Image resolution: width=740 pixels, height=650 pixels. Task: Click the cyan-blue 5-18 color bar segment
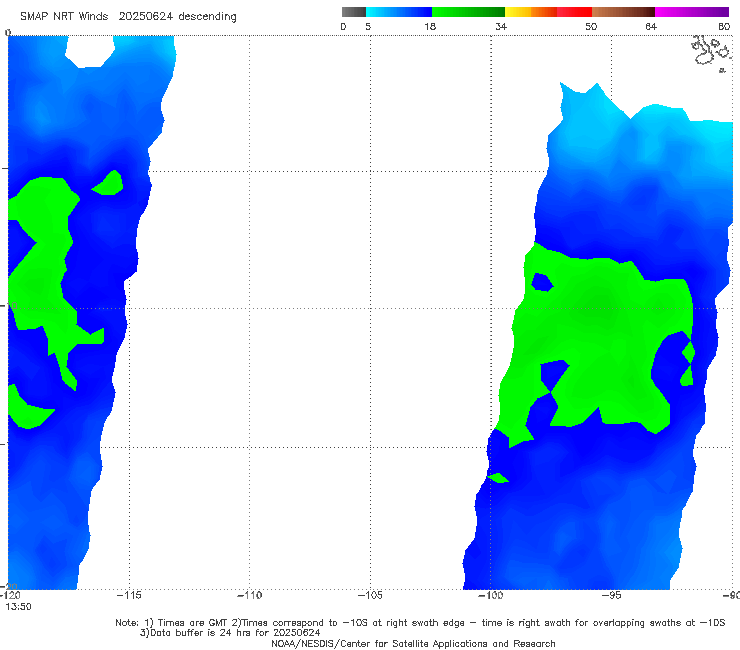click(x=399, y=12)
